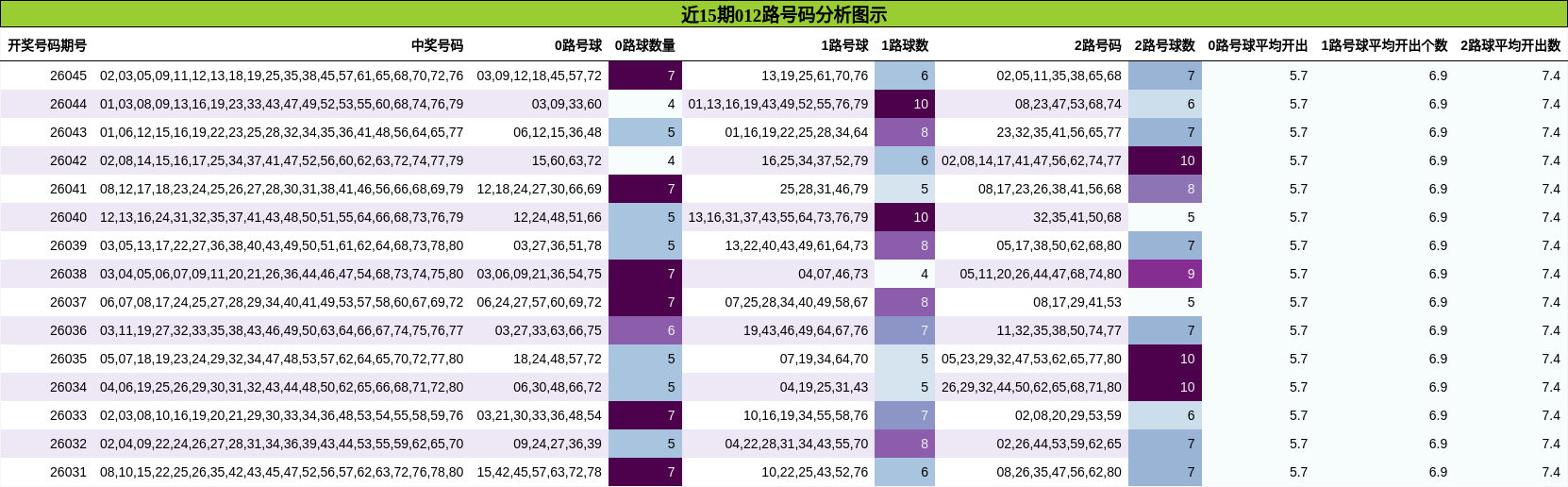Image resolution: width=1568 pixels, height=487 pixels.
Task: Click period number 26040
Action: tap(68, 217)
